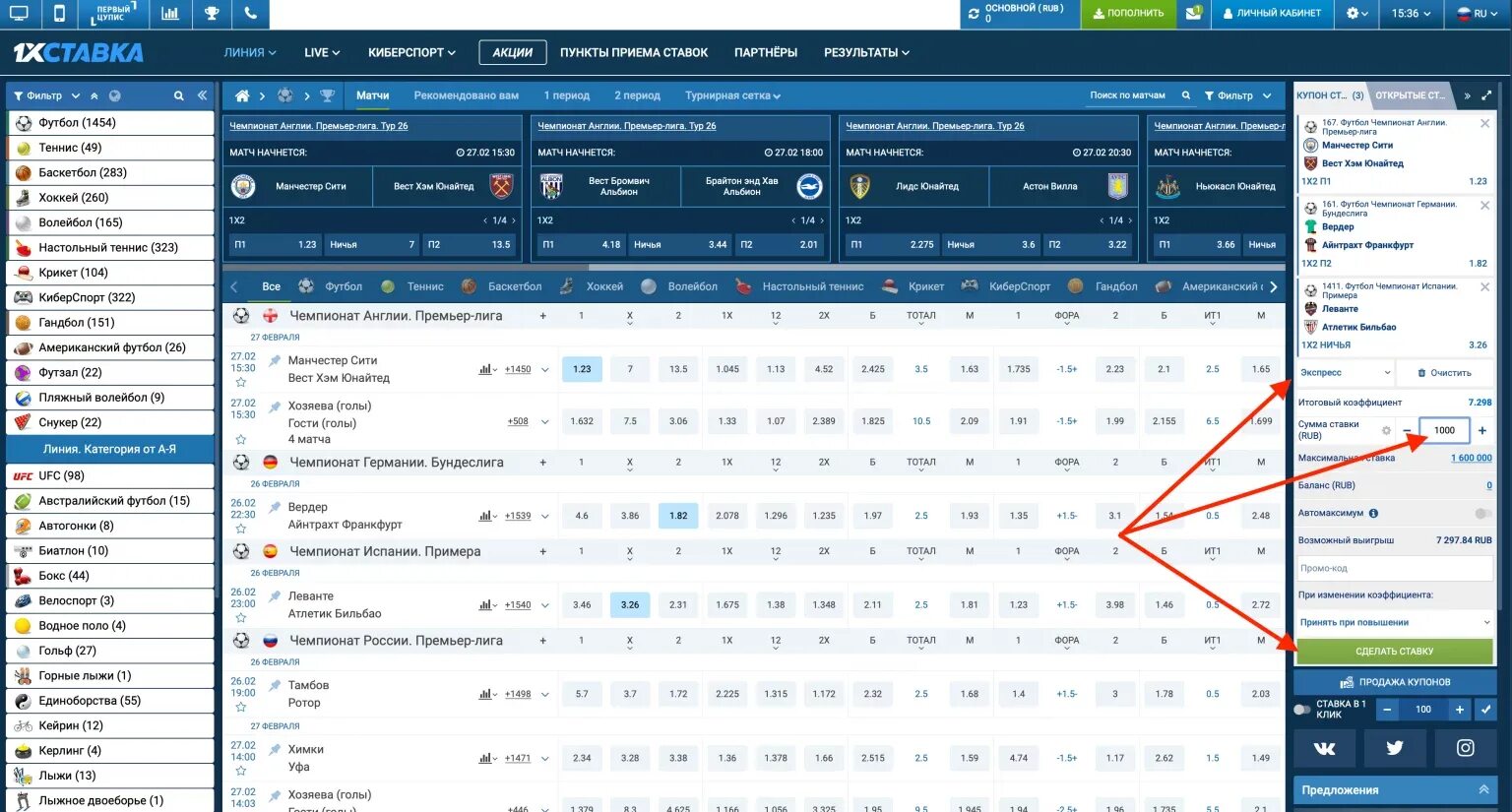The height and width of the screenshot is (812, 1512).
Task: Open ОТКРЫТЫЕ СТАВКИ tab in coupon
Action: pyautogui.click(x=1411, y=95)
